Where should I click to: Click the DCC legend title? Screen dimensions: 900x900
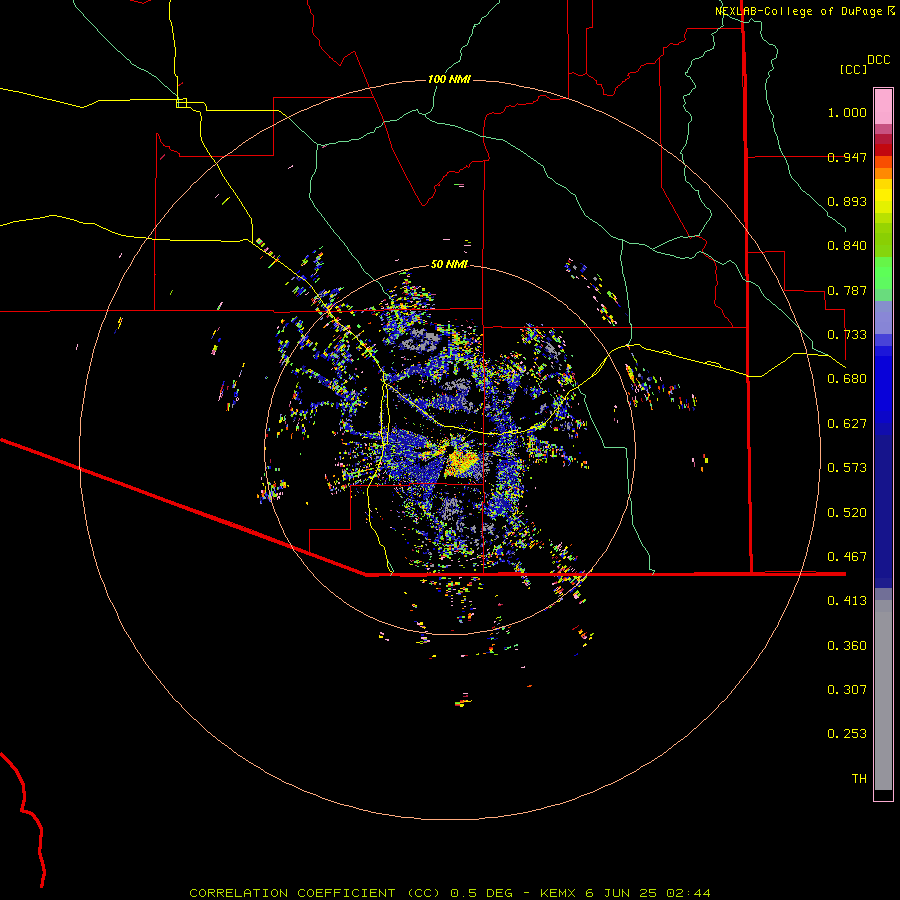879,60
